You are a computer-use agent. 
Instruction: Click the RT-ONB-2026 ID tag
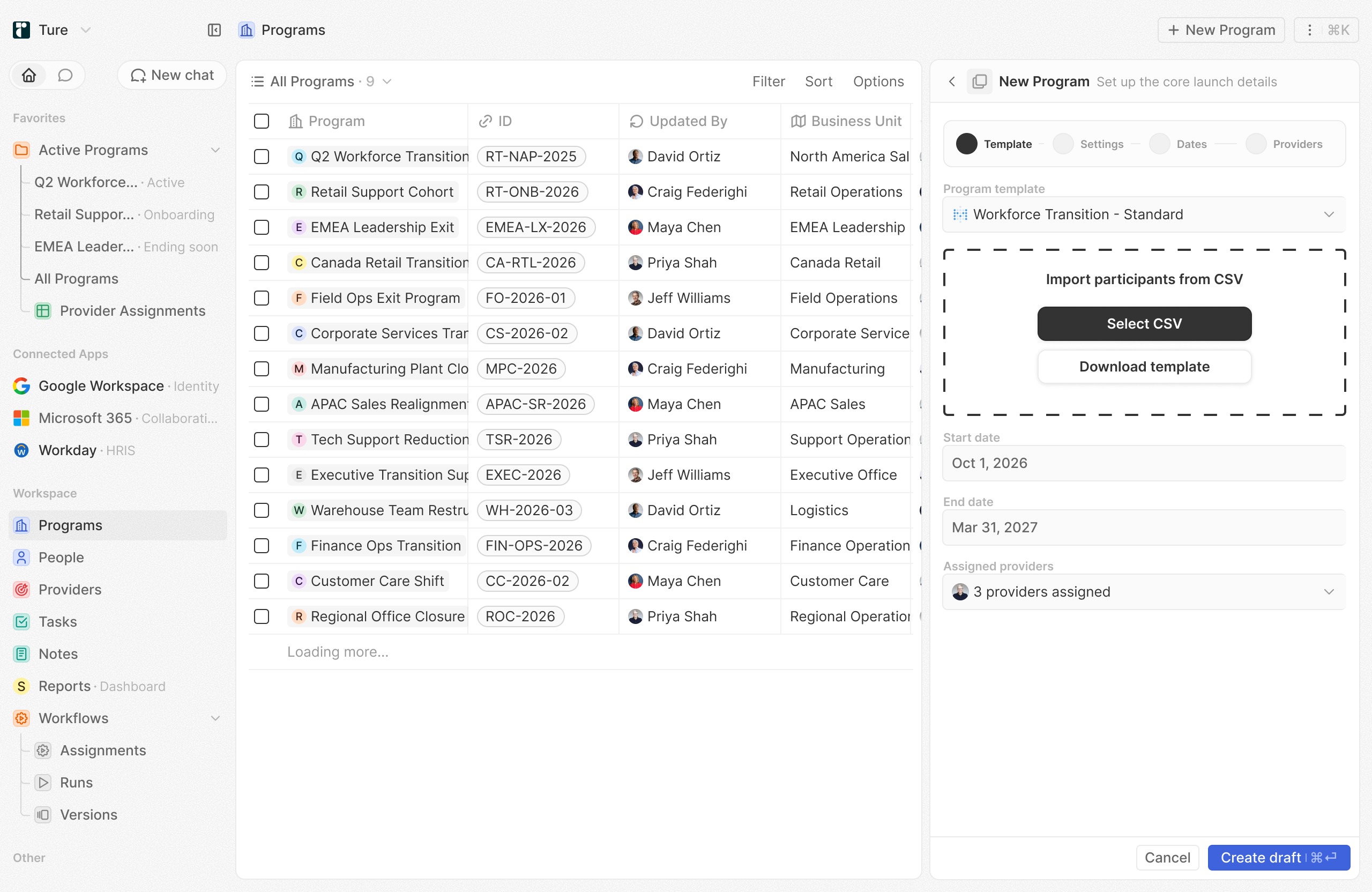click(532, 192)
